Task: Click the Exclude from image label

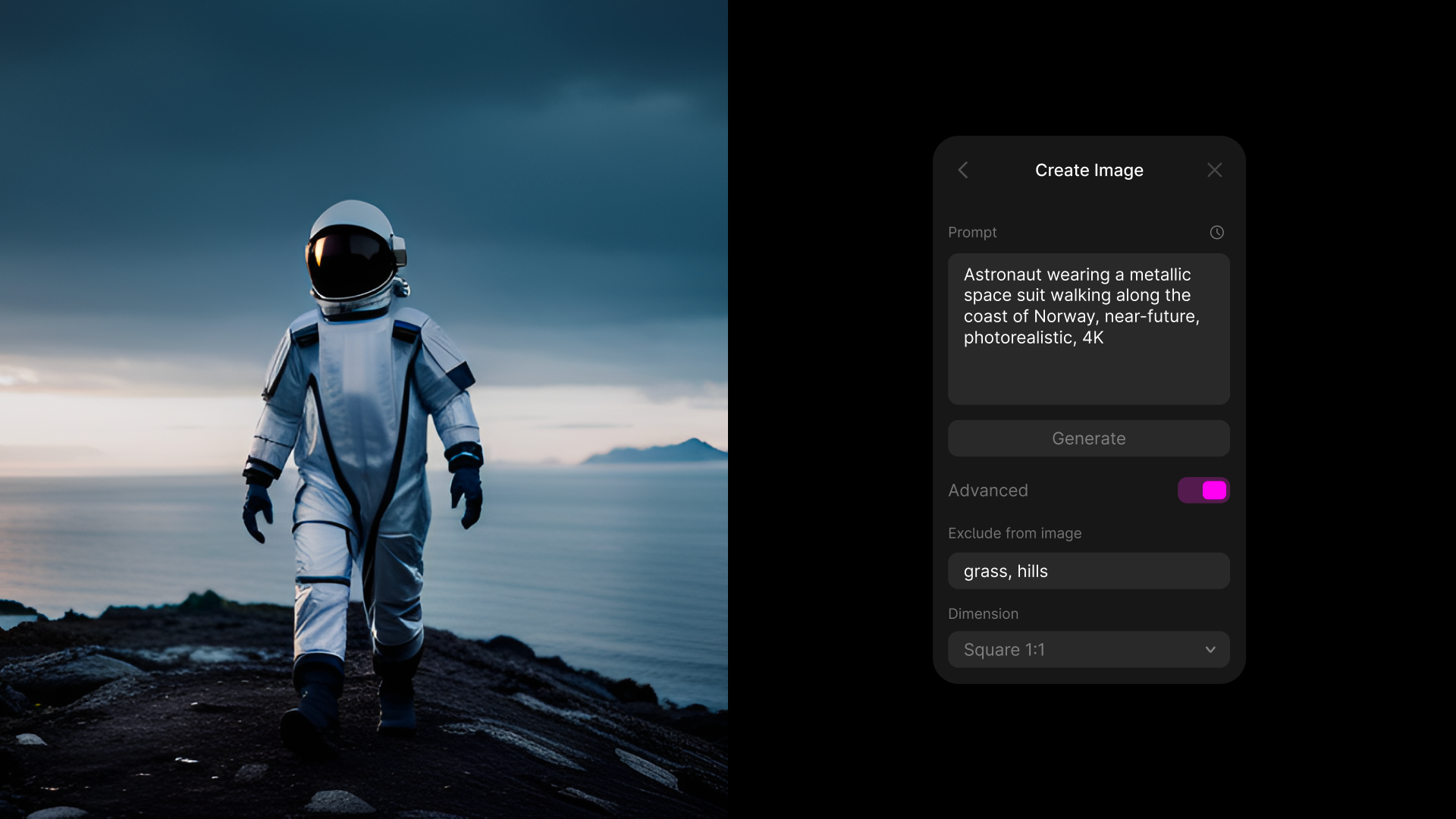Action: click(x=1014, y=533)
